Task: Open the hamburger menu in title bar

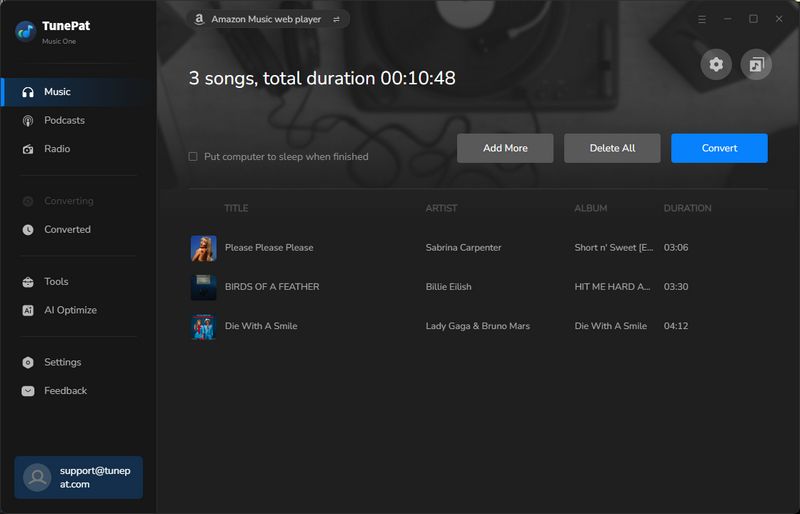Action: [702, 19]
